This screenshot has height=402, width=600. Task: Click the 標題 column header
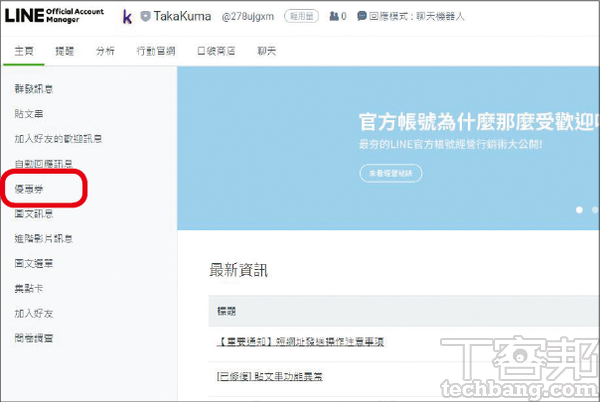227,311
